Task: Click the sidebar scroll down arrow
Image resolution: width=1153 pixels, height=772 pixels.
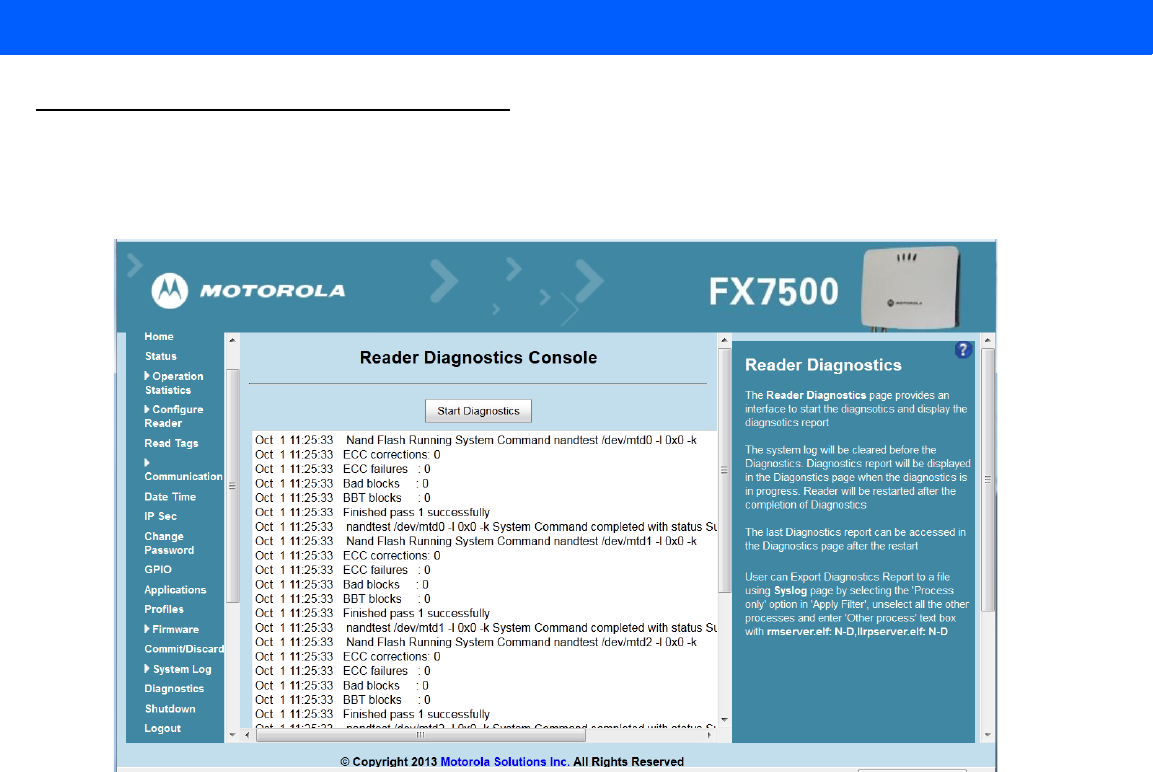Action: [232, 735]
